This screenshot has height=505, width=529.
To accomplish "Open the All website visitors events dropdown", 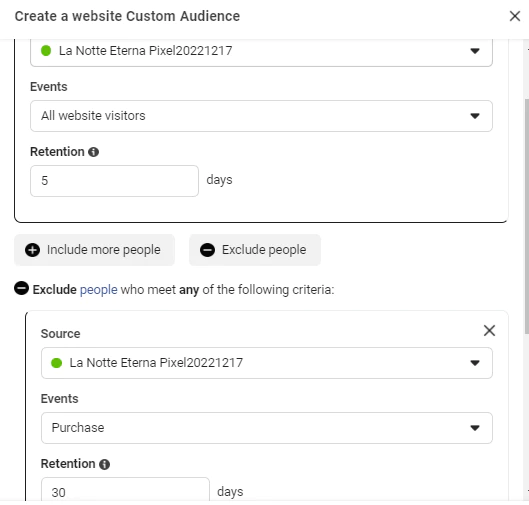I will pos(261,116).
